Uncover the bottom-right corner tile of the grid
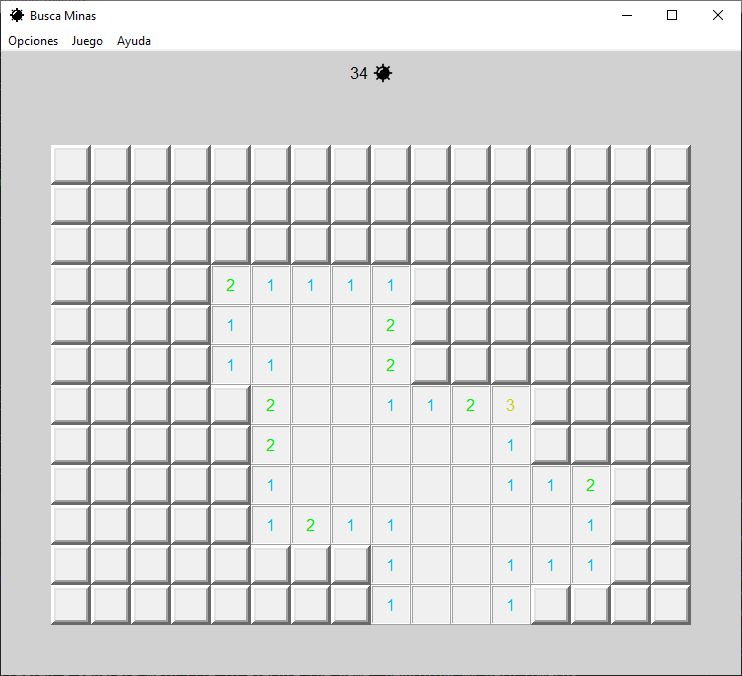Image resolution: width=742 pixels, height=676 pixels. pos(671,605)
